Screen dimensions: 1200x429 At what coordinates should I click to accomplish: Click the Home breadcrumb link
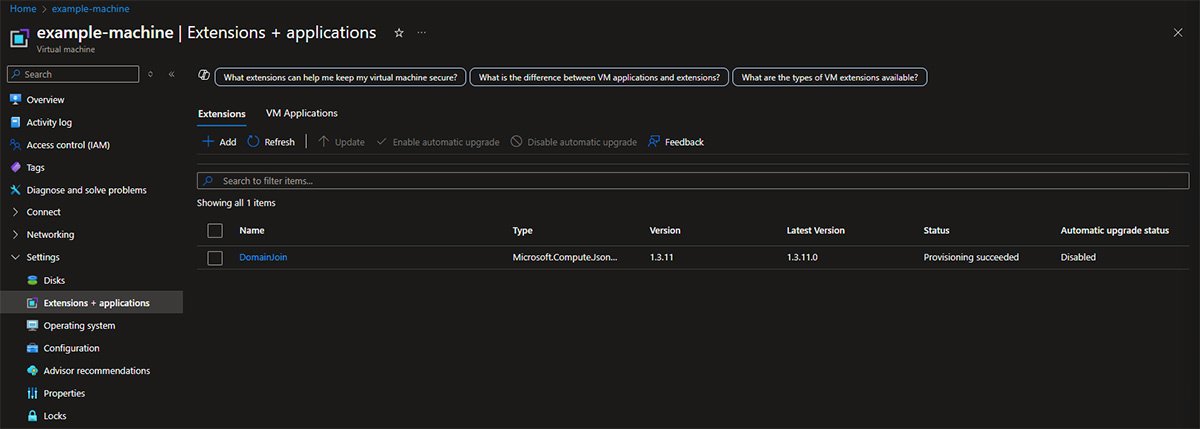(x=23, y=8)
